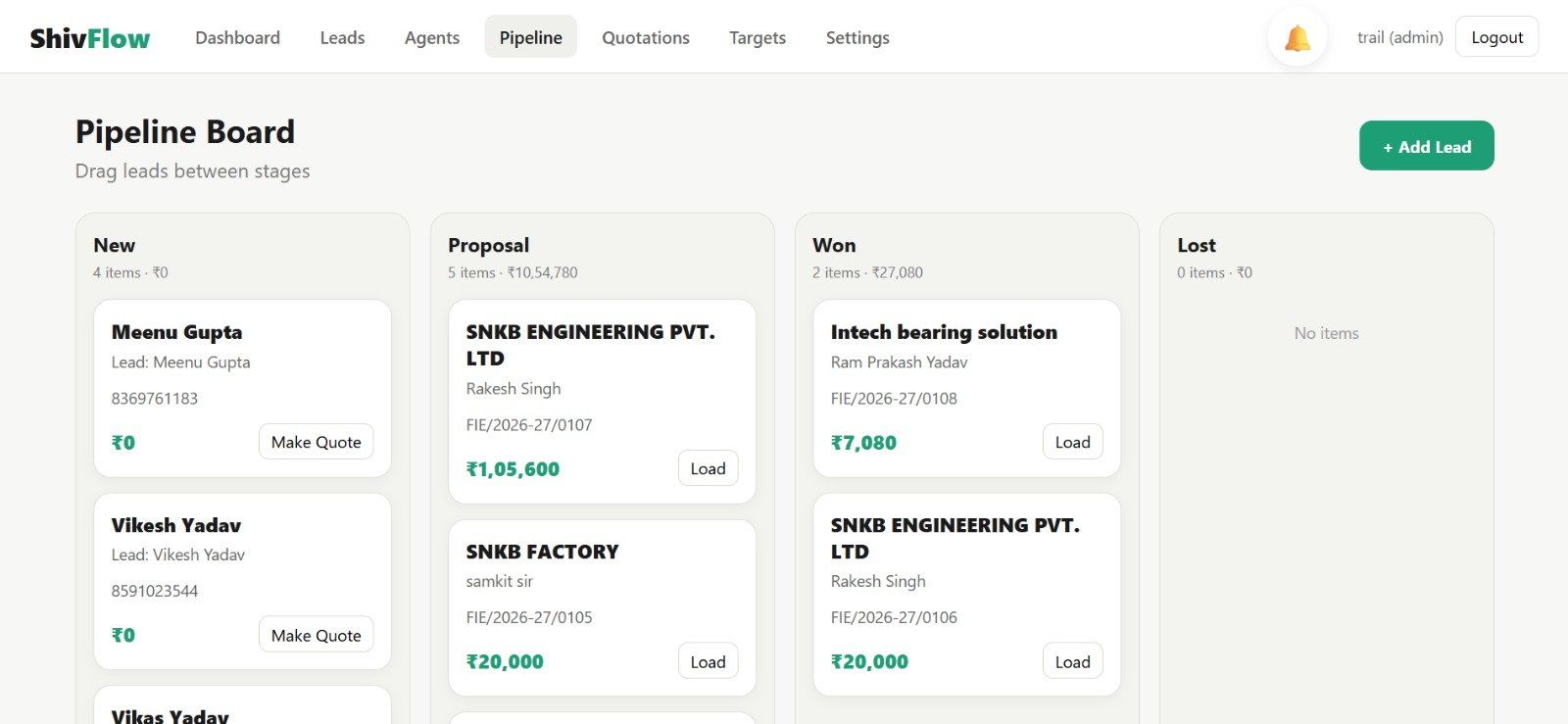The image size is (1568, 724).
Task: Click the Vikas Yadav card
Action: 242,705
